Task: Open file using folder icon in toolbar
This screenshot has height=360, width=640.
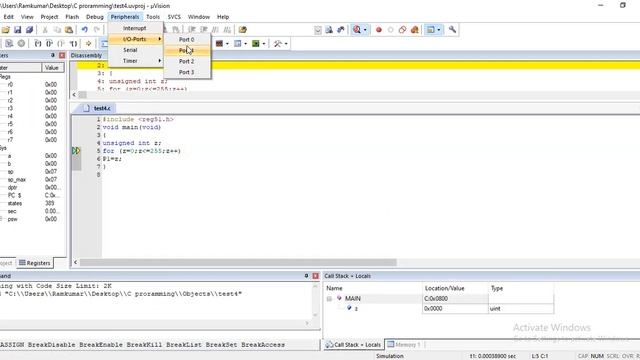Action: click(6, 30)
